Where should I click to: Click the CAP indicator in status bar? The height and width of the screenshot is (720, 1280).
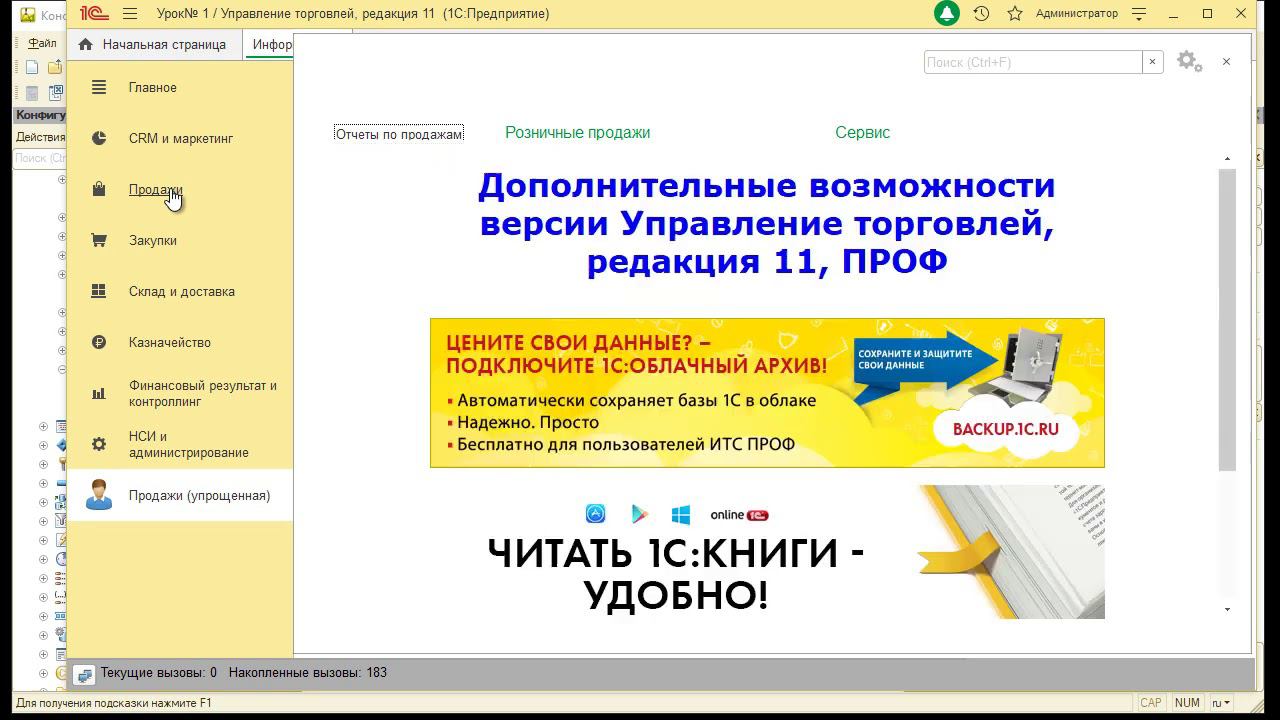pos(1151,703)
